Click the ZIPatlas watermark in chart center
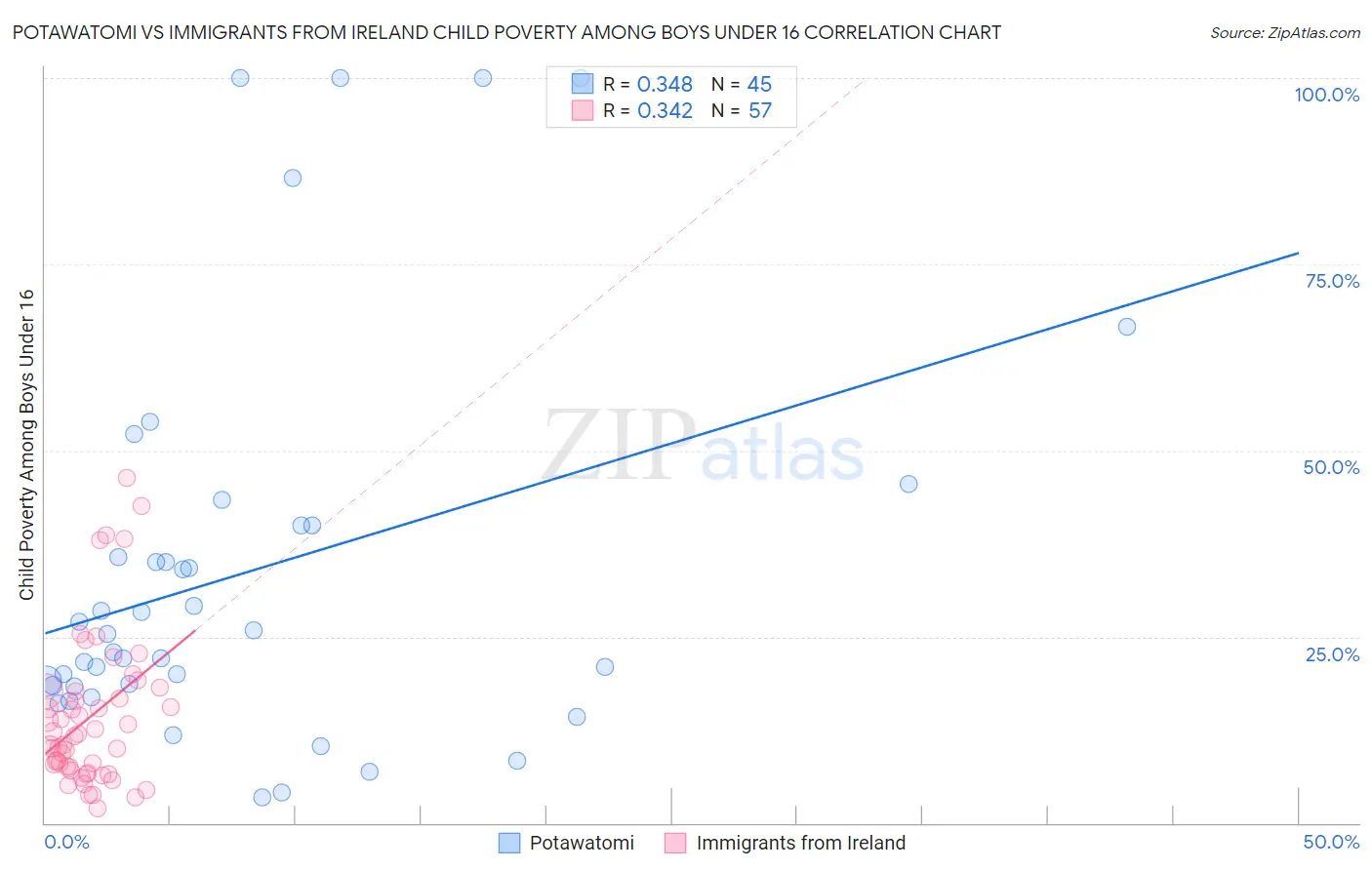The height and width of the screenshot is (870, 1372). (x=703, y=446)
